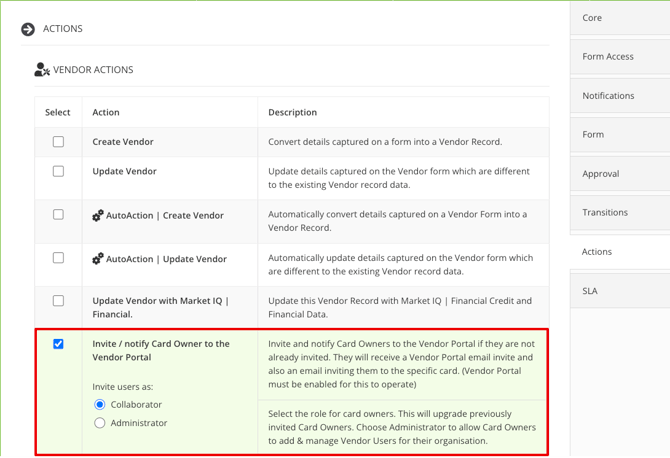Select the AutoAction Update Vendor checkbox
The height and width of the screenshot is (458, 670).
pos(58,258)
